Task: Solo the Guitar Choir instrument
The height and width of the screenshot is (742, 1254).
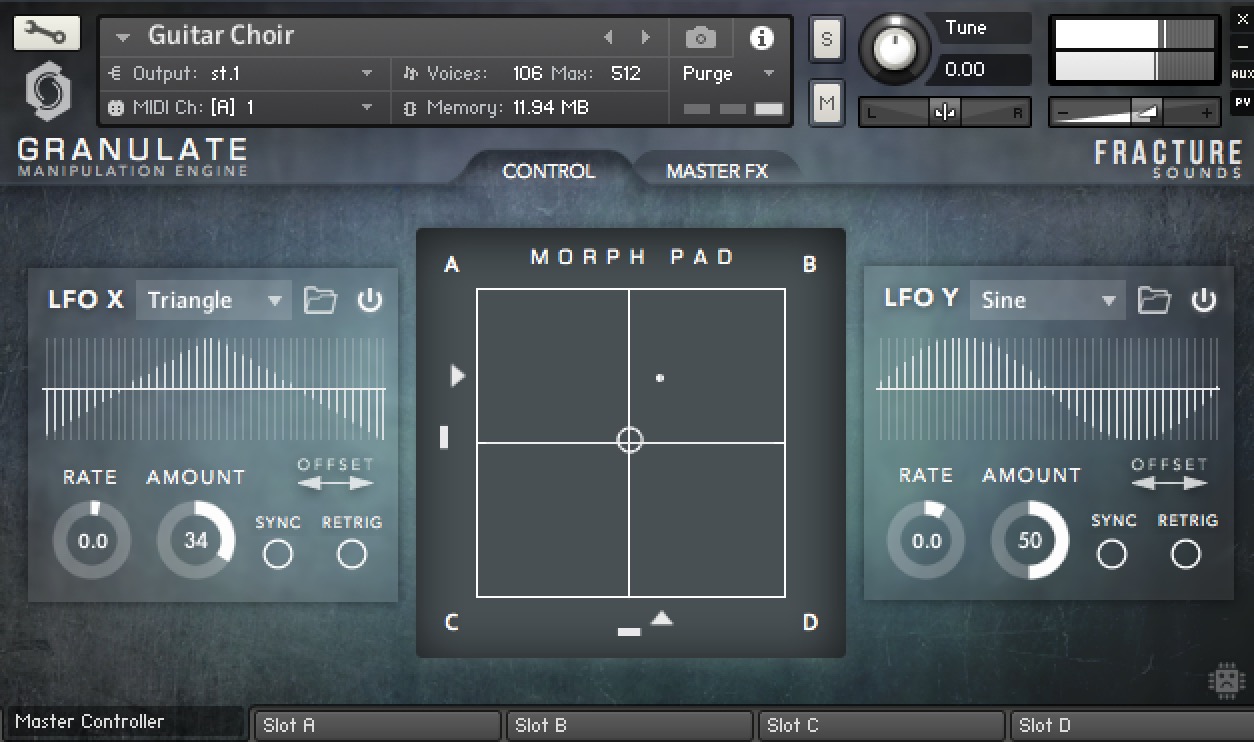Action: pyautogui.click(x=826, y=38)
